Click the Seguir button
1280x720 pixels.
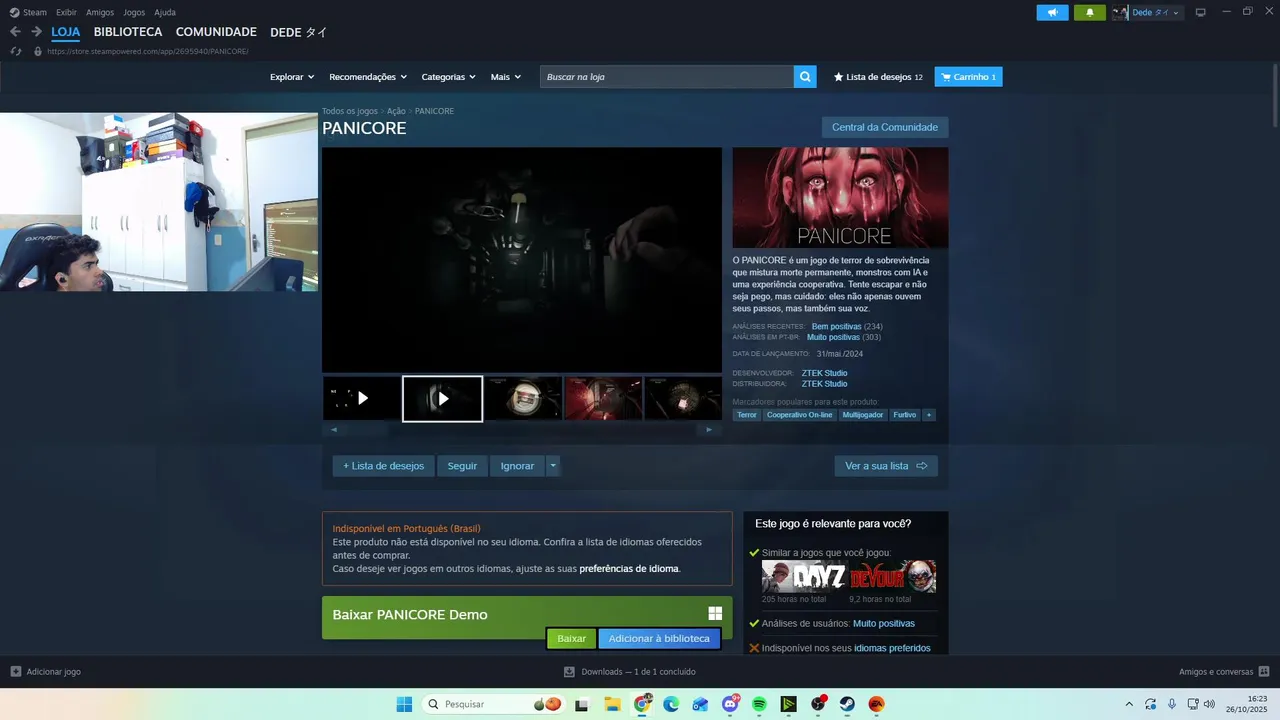tap(462, 466)
